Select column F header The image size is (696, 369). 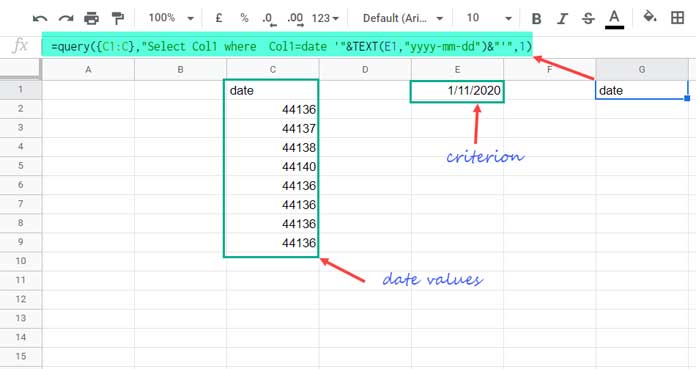click(x=550, y=69)
